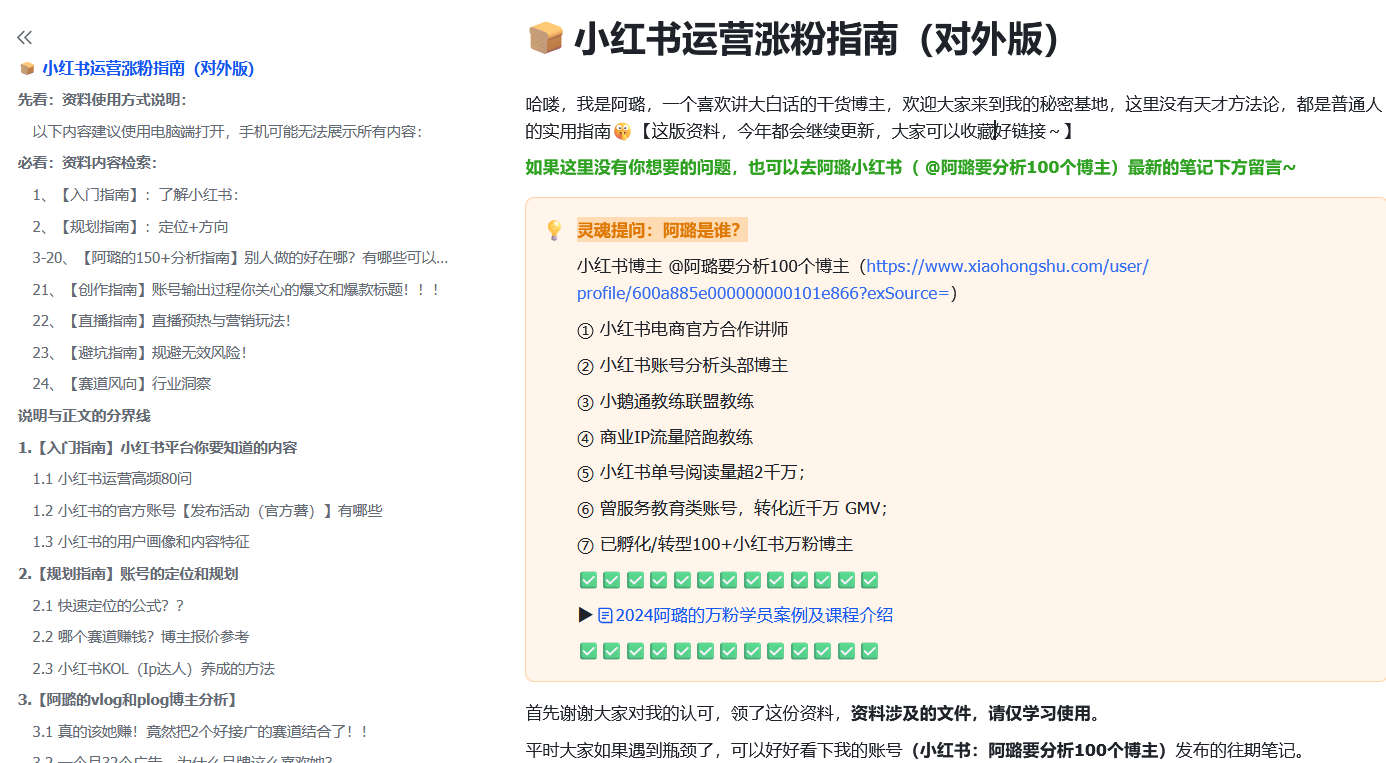Screen dimensions: 1386x763
Task: Click the line ⑥ 曾服务教育类账号，转化近千万 GMV
Action: click(733, 509)
